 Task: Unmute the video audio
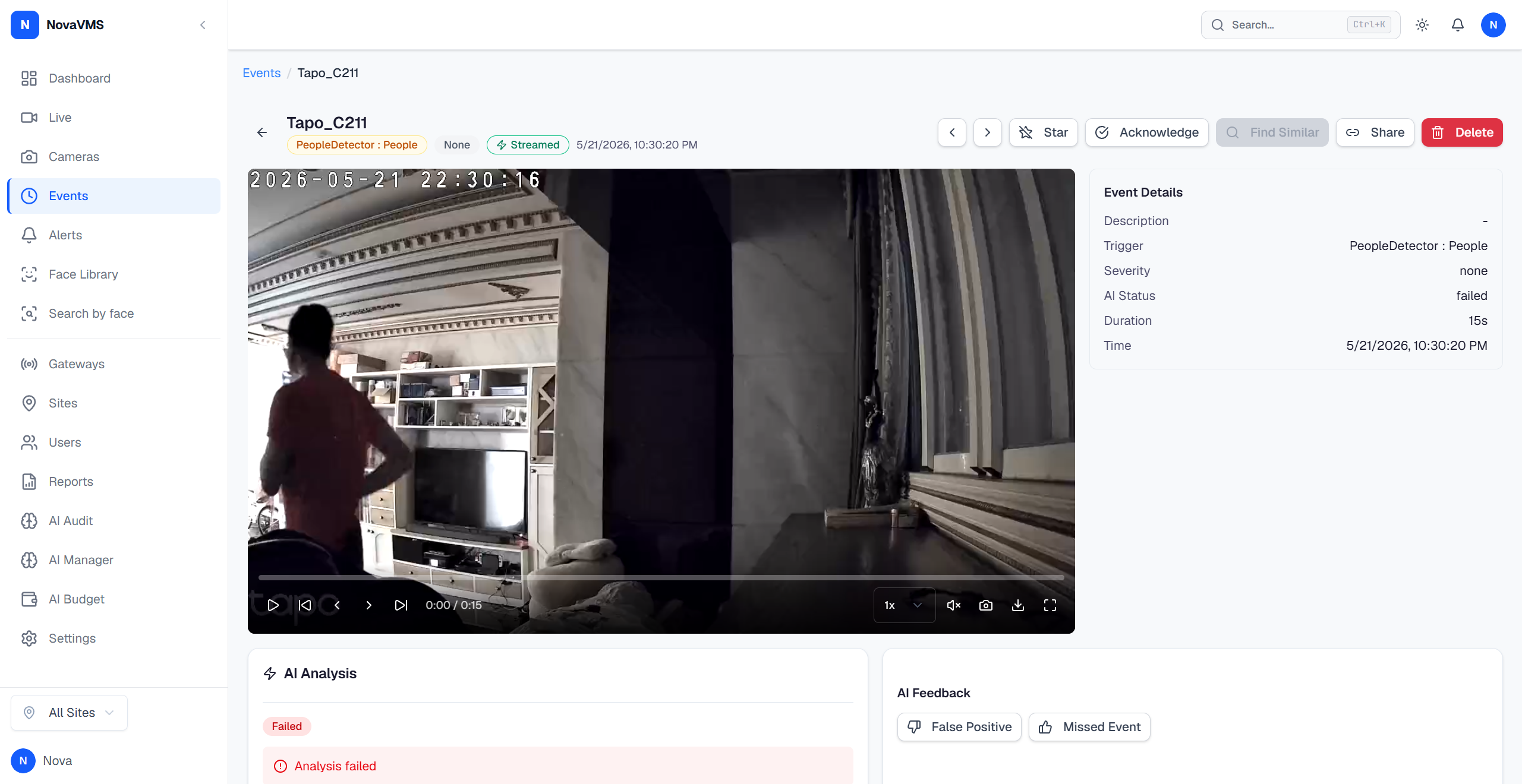(954, 605)
